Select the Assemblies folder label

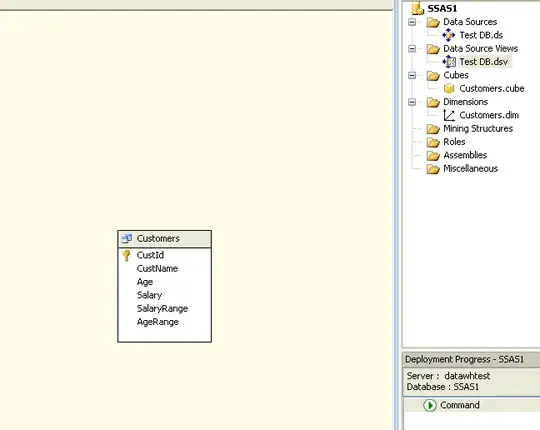click(x=465, y=155)
